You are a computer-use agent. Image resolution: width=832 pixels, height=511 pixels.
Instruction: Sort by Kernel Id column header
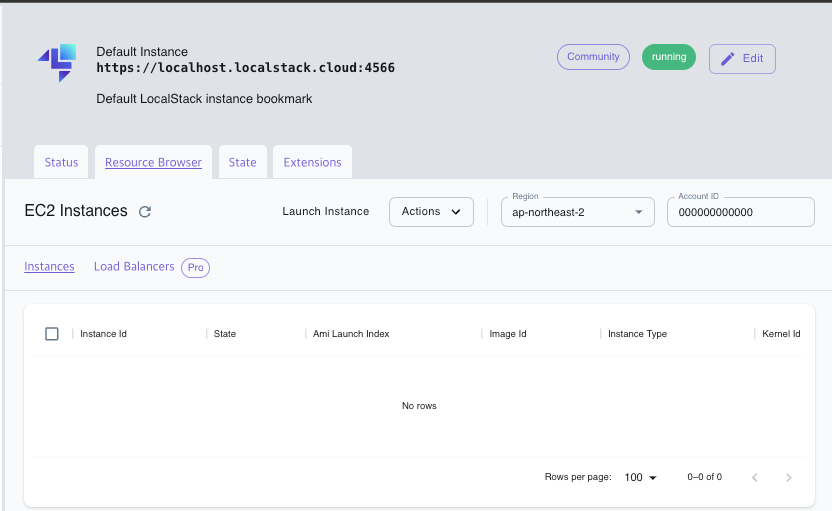tap(781, 334)
